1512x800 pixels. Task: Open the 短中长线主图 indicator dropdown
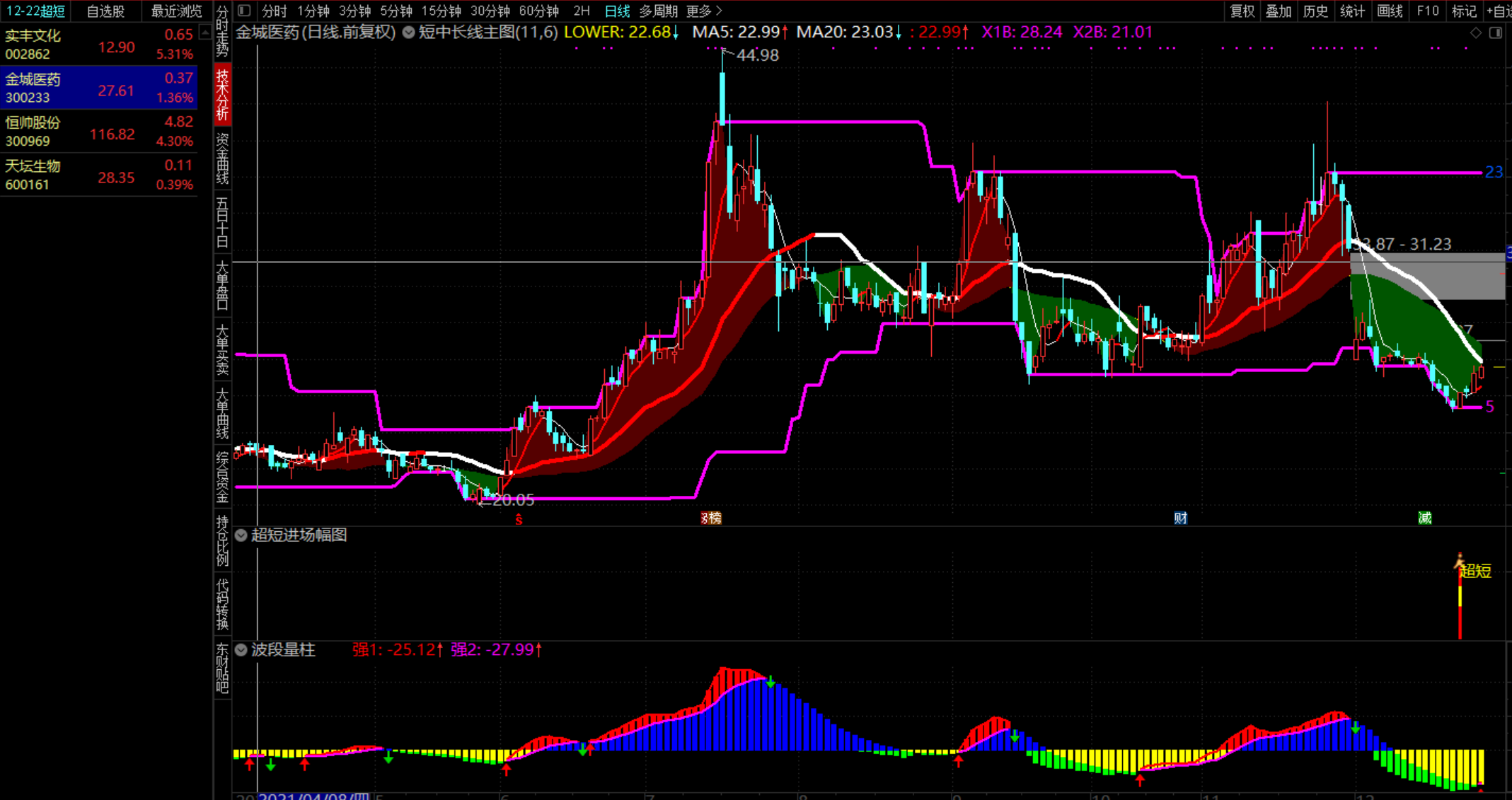tap(409, 32)
